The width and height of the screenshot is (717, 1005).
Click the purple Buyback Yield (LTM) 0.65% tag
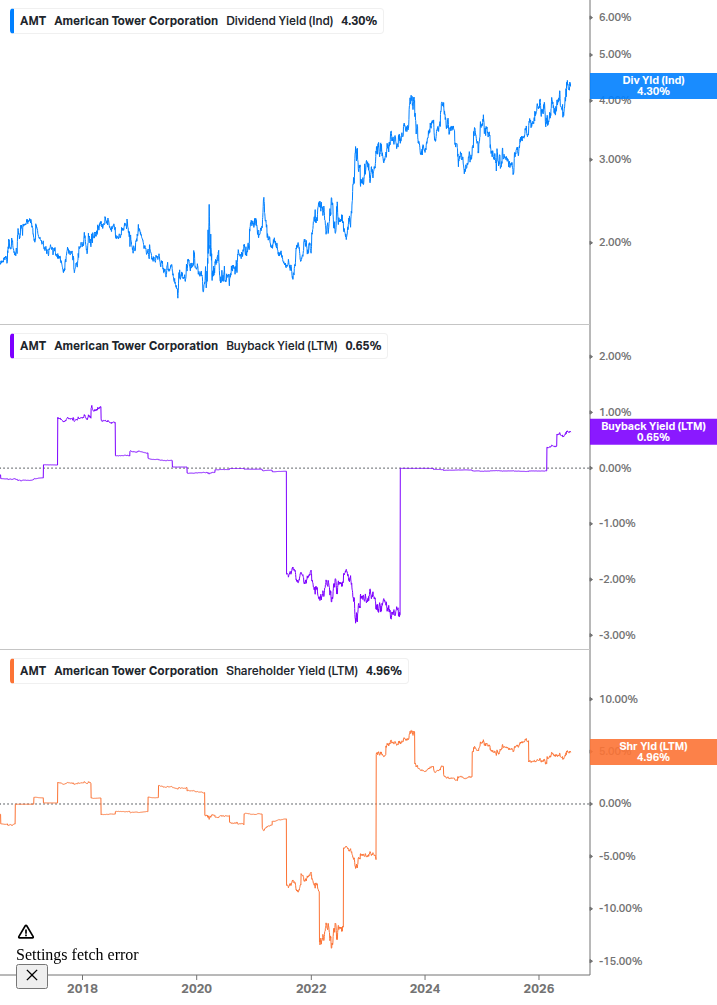coord(653,432)
